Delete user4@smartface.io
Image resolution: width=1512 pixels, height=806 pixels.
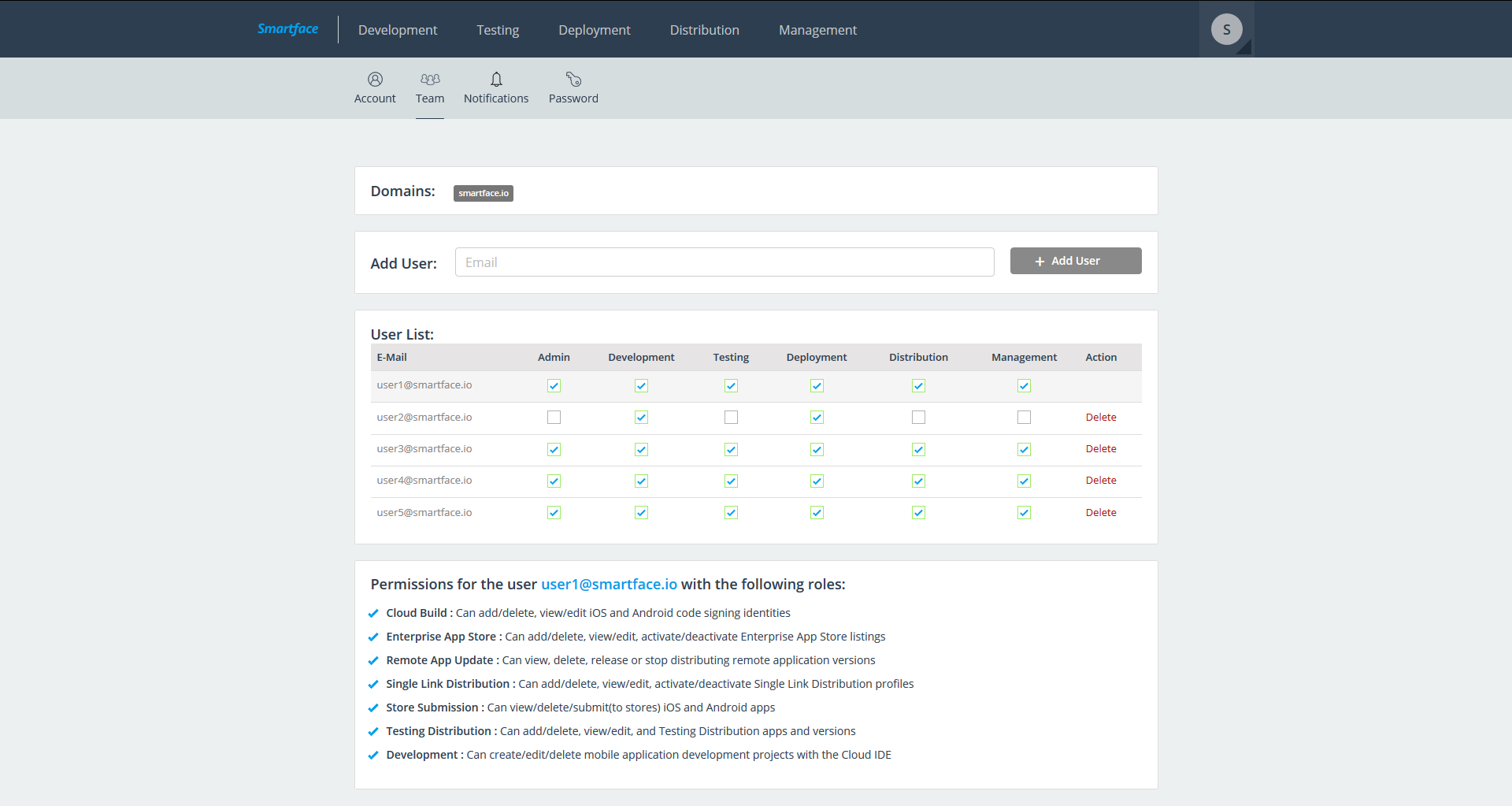pyautogui.click(x=1101, y=481)
